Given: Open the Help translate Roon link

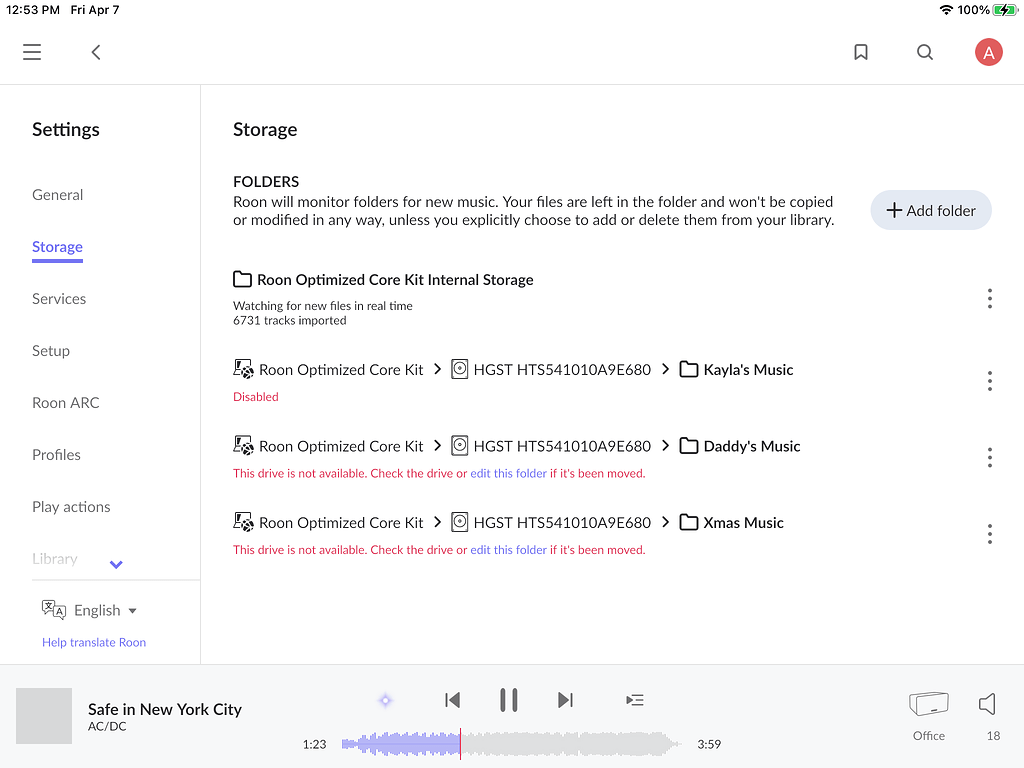Looking at the screenshot, I should coord(93,642).
